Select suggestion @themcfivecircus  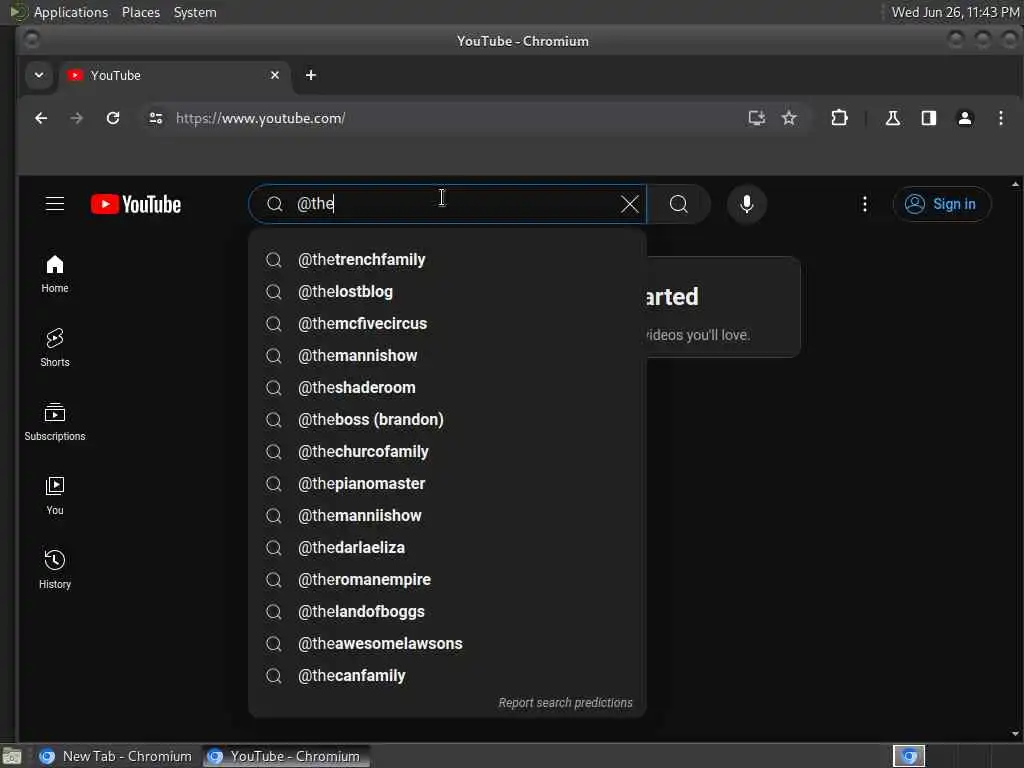pyautogui.click(x=447, y=323)
